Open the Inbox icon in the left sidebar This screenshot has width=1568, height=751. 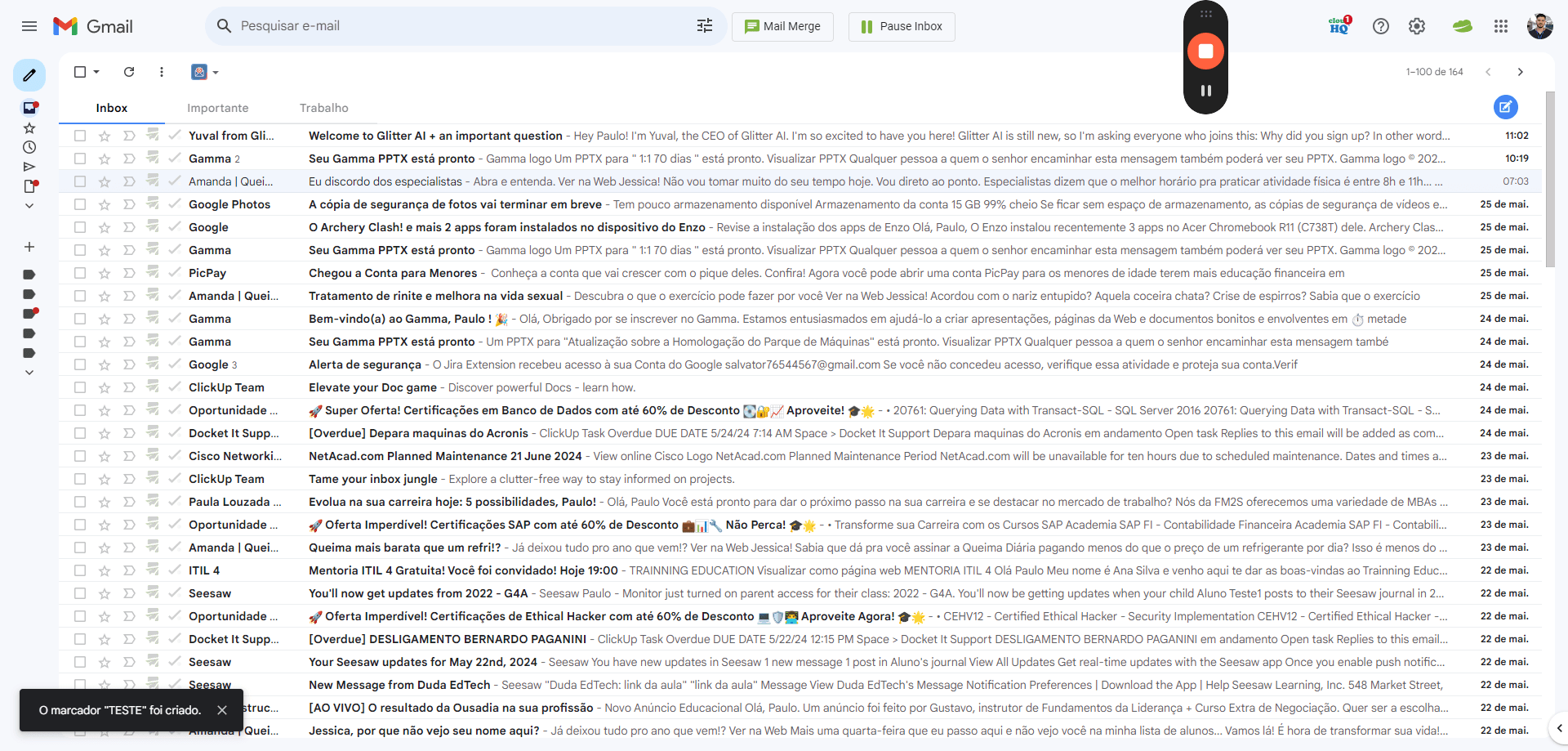29,108
